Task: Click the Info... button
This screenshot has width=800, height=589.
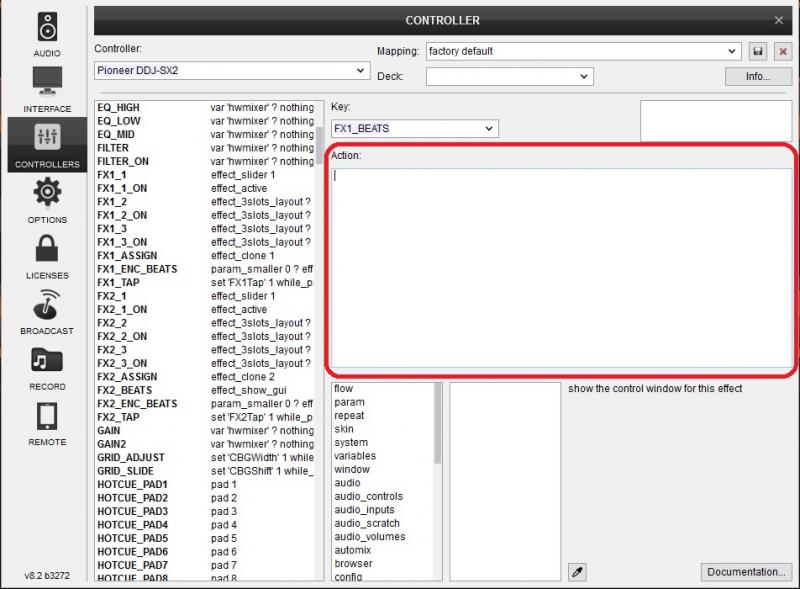Action: 758,77
